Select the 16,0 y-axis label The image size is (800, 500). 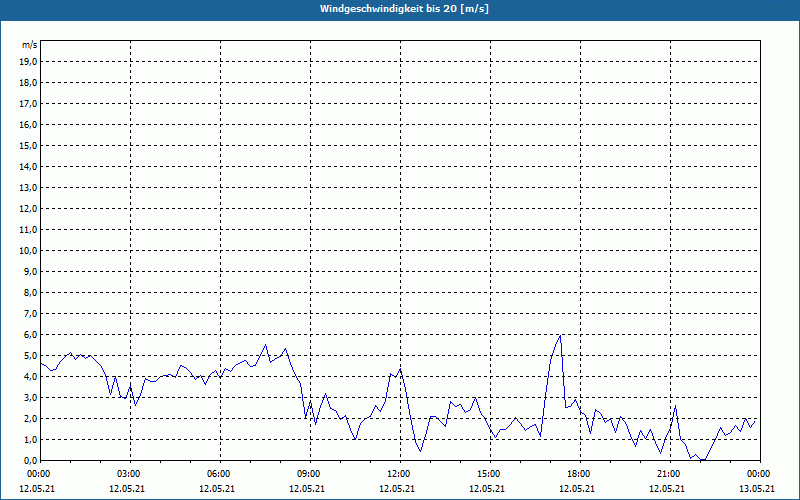(x=28, y=124)
